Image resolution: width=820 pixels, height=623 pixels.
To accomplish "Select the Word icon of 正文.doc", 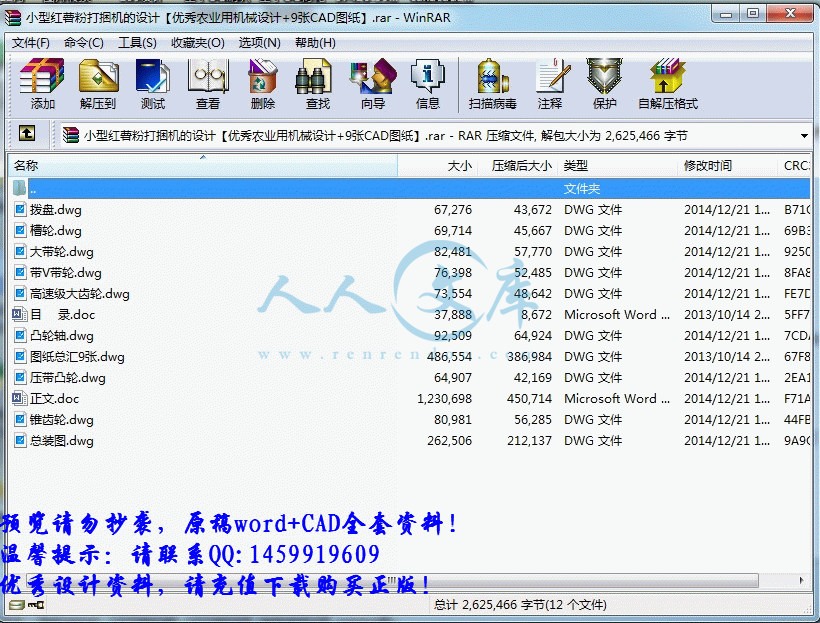I will [20, 399].
